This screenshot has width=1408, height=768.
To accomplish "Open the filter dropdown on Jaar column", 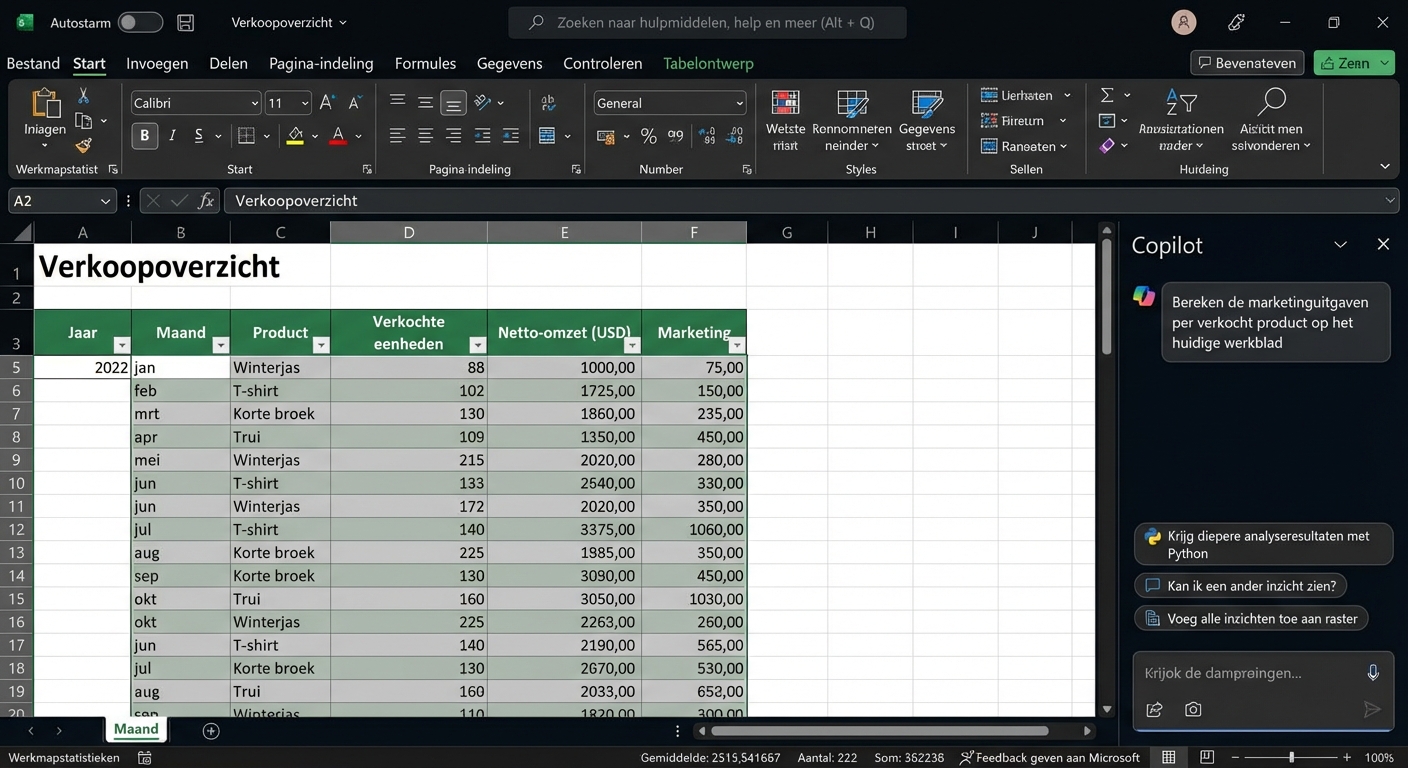I will click(121, 344).
